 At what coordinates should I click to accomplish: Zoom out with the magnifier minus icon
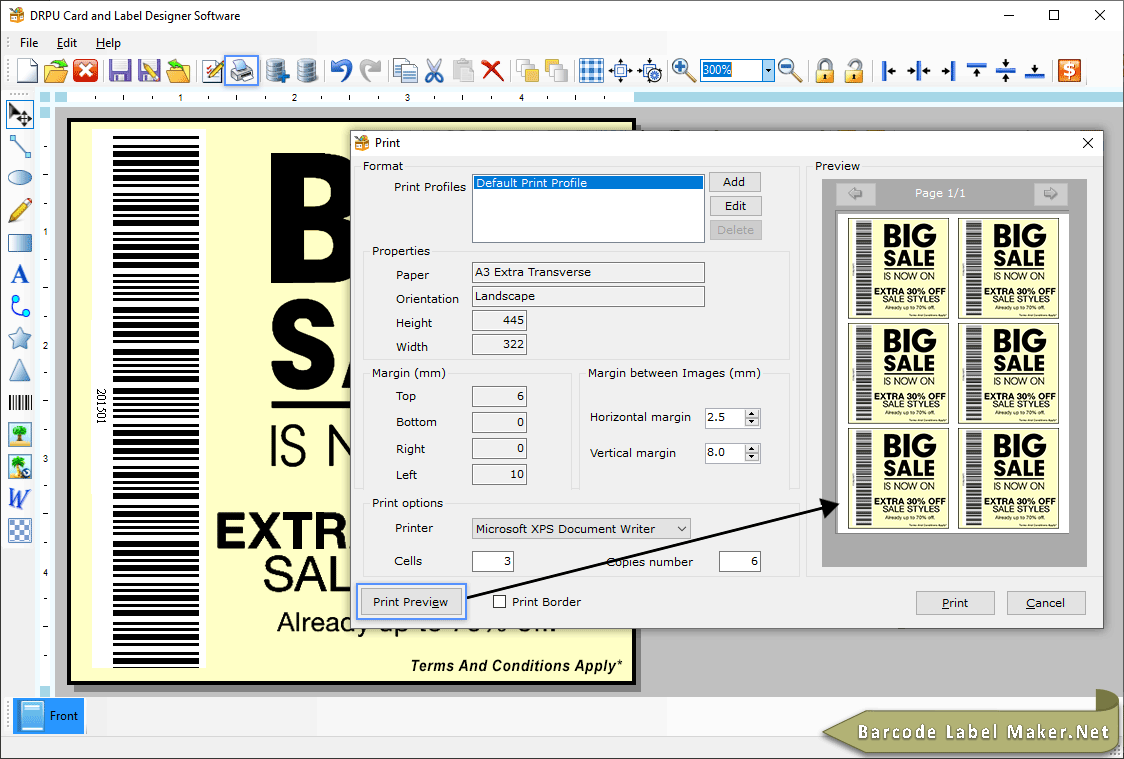pyautogui.click(x=790, y=70)
